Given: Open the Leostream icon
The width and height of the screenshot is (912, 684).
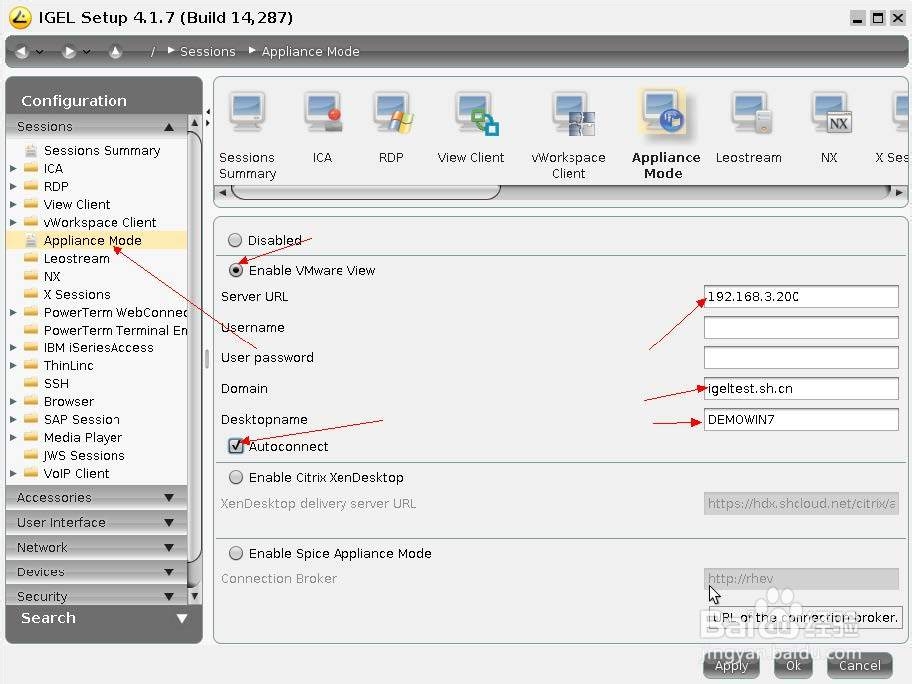Looking at the screenshot, I should pyautogui.click(x=751, y=112).
